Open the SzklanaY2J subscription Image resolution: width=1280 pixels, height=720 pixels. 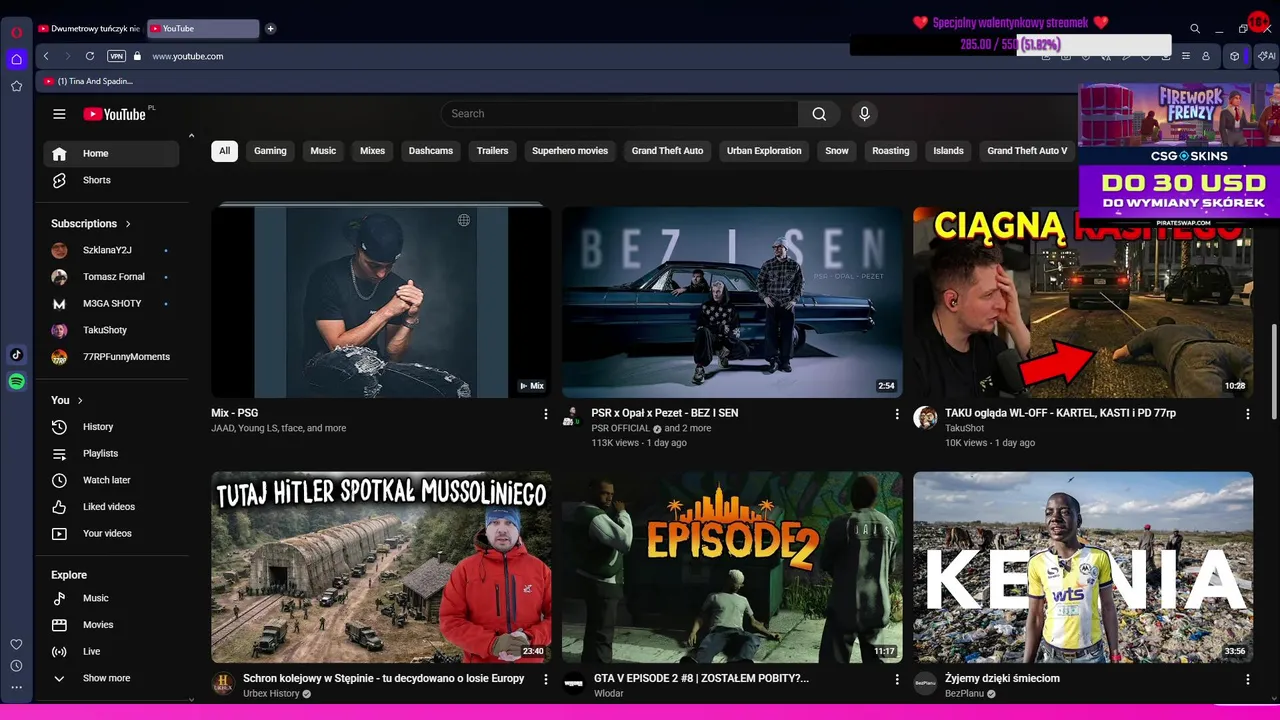click(111, 250)
